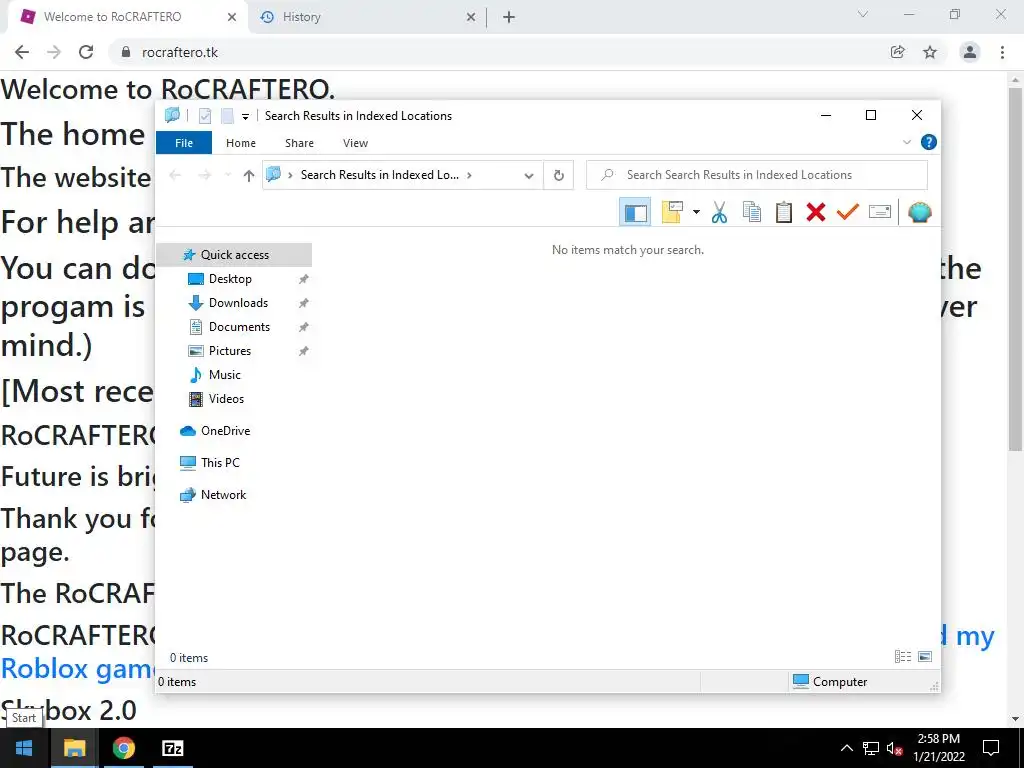This screenshot has height=768, width=1024.
Task: Open the address bar history dropdown
Action: tap(529, 175)
